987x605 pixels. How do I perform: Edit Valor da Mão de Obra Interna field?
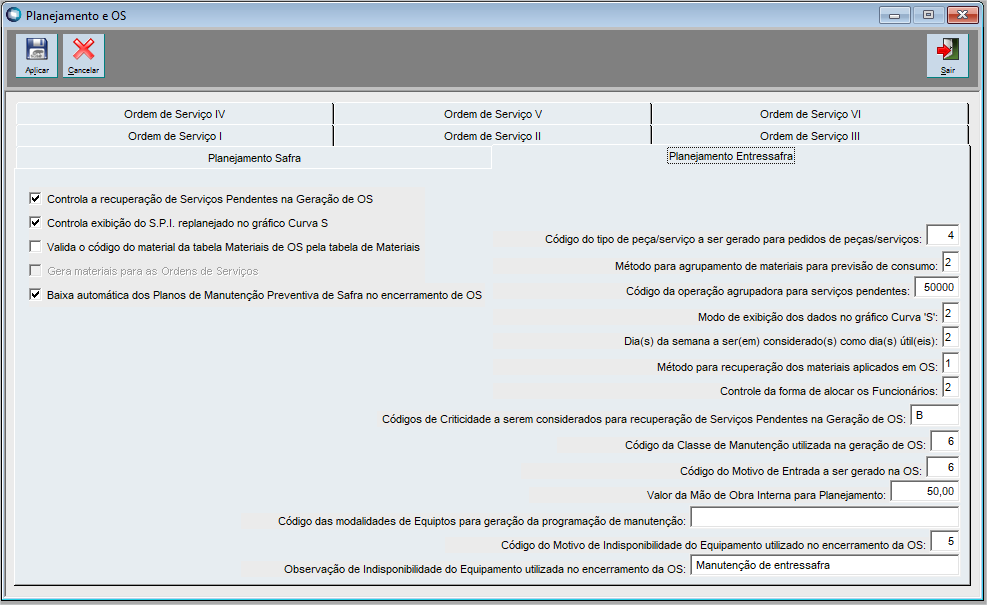(x=925, y=492)
